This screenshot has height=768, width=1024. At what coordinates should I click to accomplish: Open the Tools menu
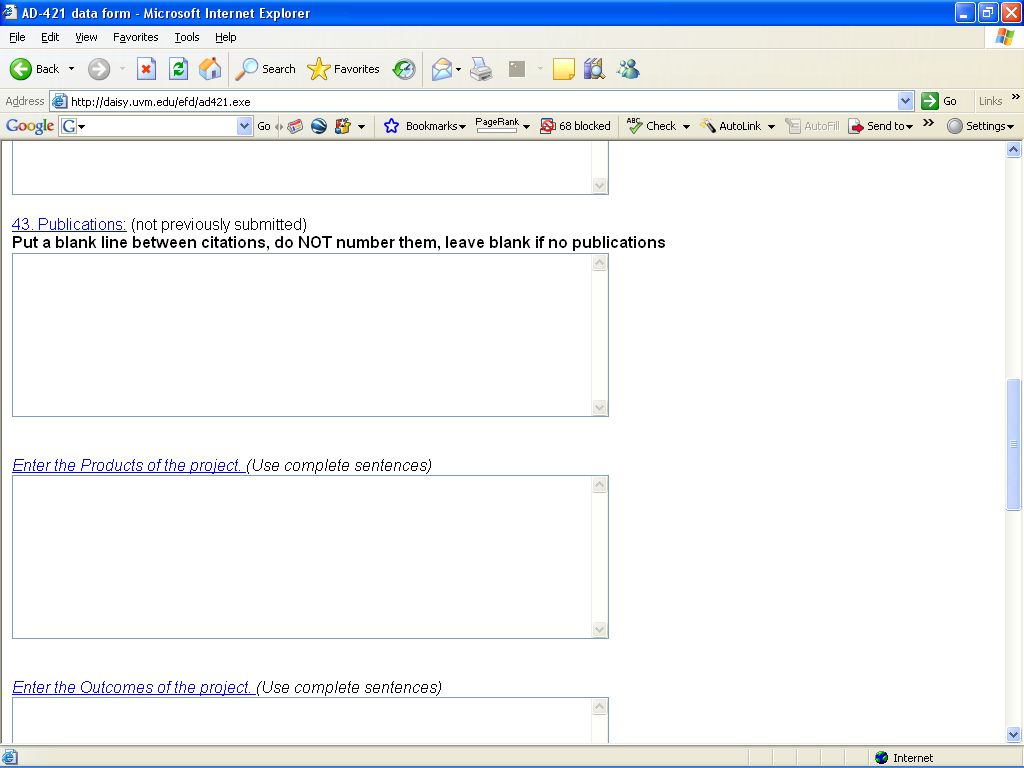pyautogui.click(x=187, y=37)
